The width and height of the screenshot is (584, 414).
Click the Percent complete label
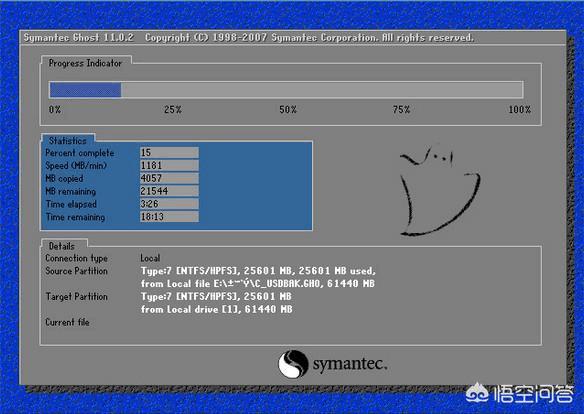(80, 153)
